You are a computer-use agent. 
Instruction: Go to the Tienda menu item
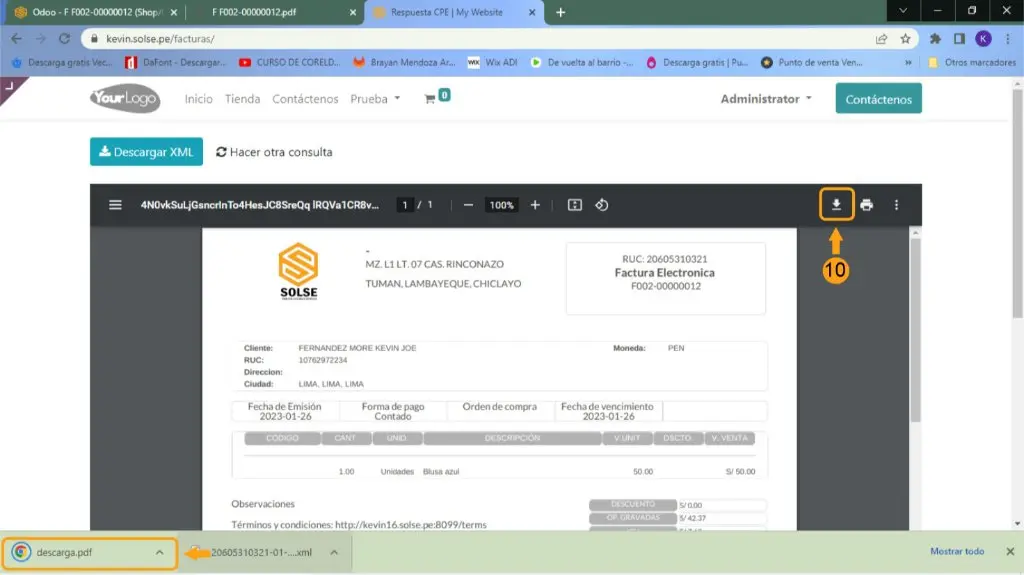click(242, 99)
